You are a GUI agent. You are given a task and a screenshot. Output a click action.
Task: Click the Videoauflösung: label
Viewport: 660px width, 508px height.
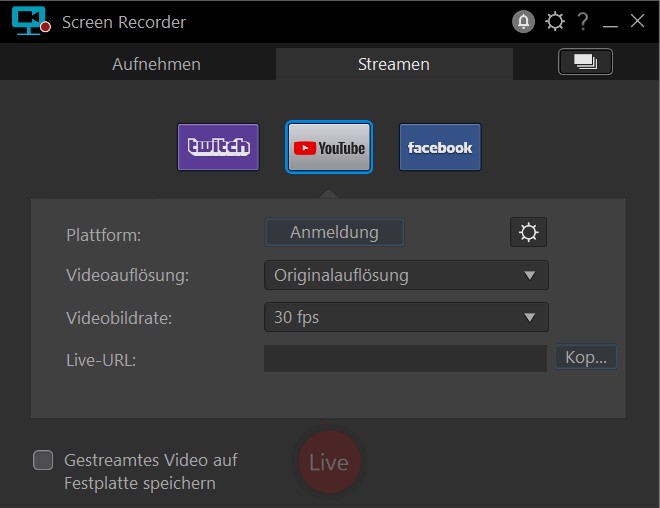click(128, 276)
